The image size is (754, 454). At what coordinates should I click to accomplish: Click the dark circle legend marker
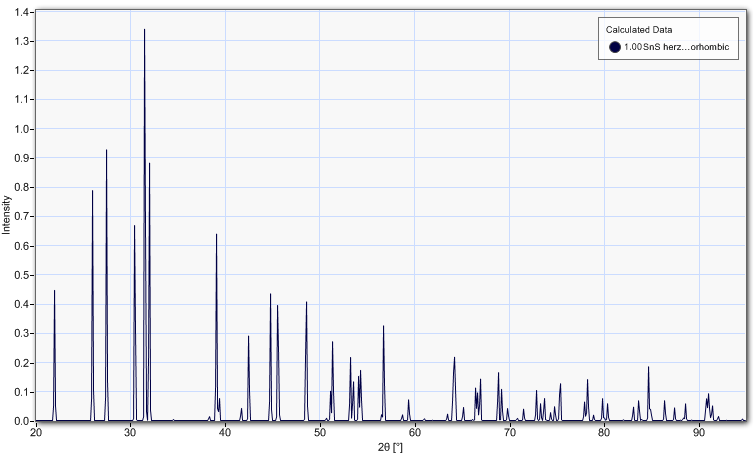pos(615,47)
